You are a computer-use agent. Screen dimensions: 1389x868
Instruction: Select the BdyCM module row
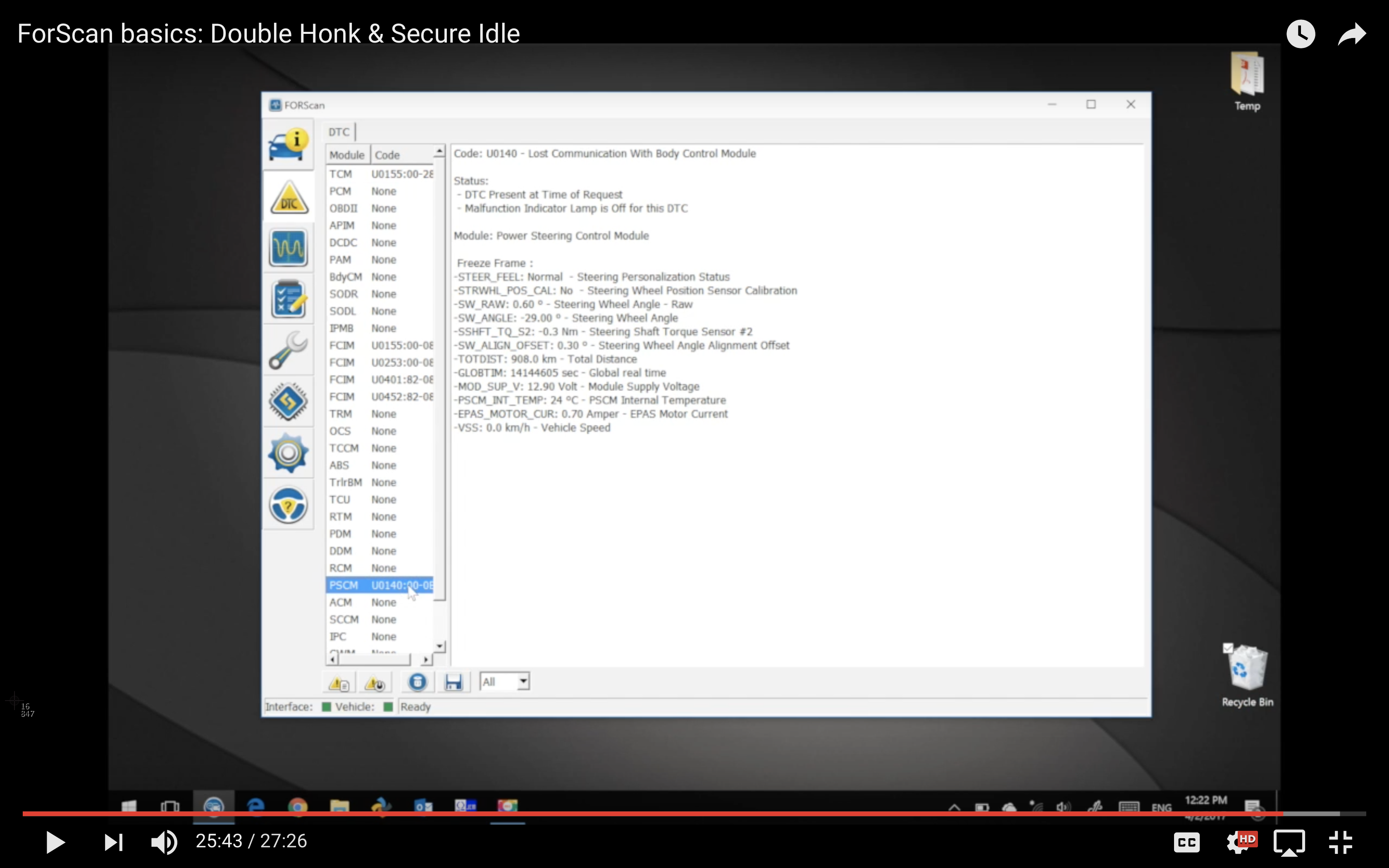pos(380,277)
